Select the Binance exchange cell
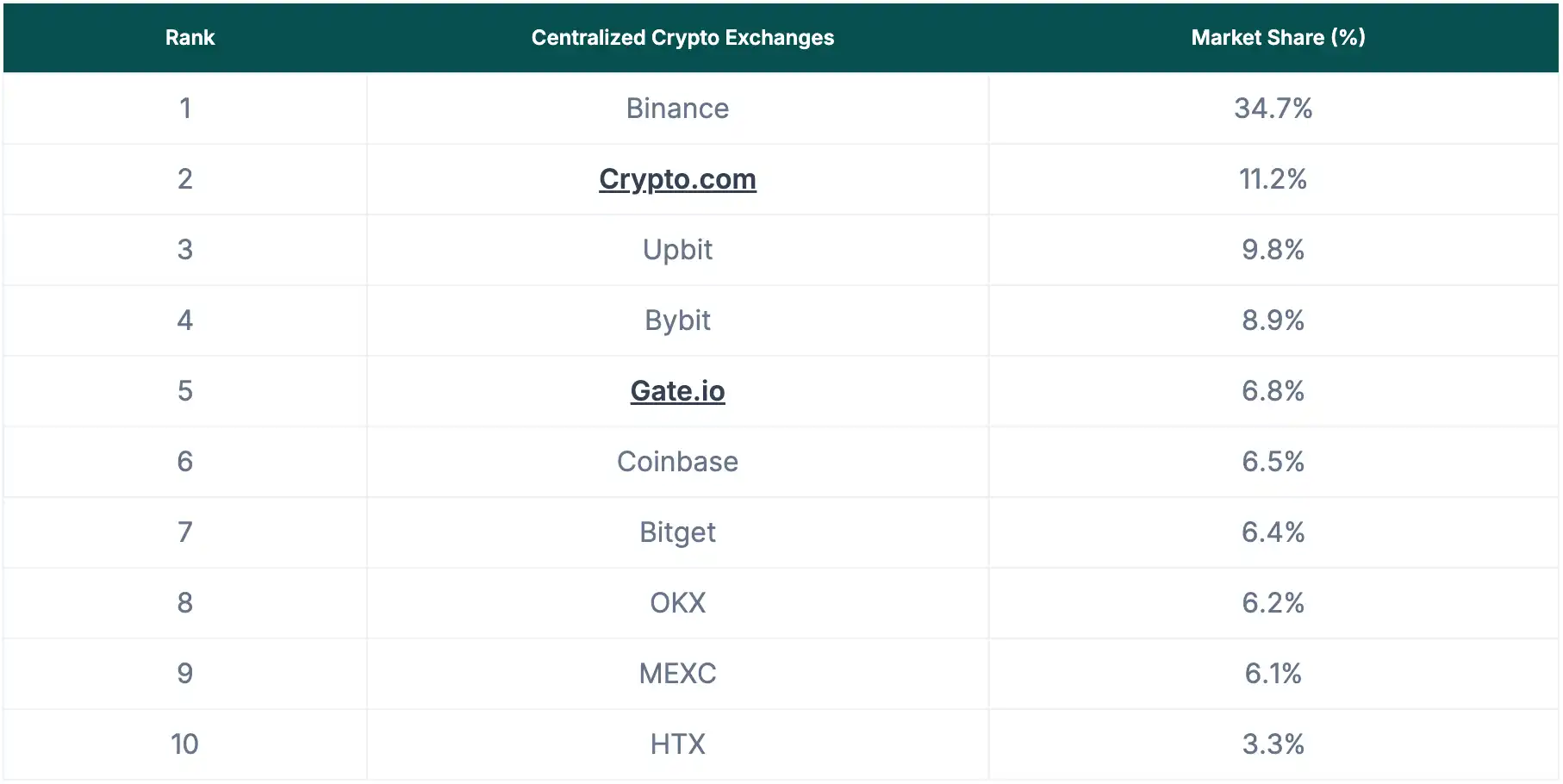 (x=677, y=109)
